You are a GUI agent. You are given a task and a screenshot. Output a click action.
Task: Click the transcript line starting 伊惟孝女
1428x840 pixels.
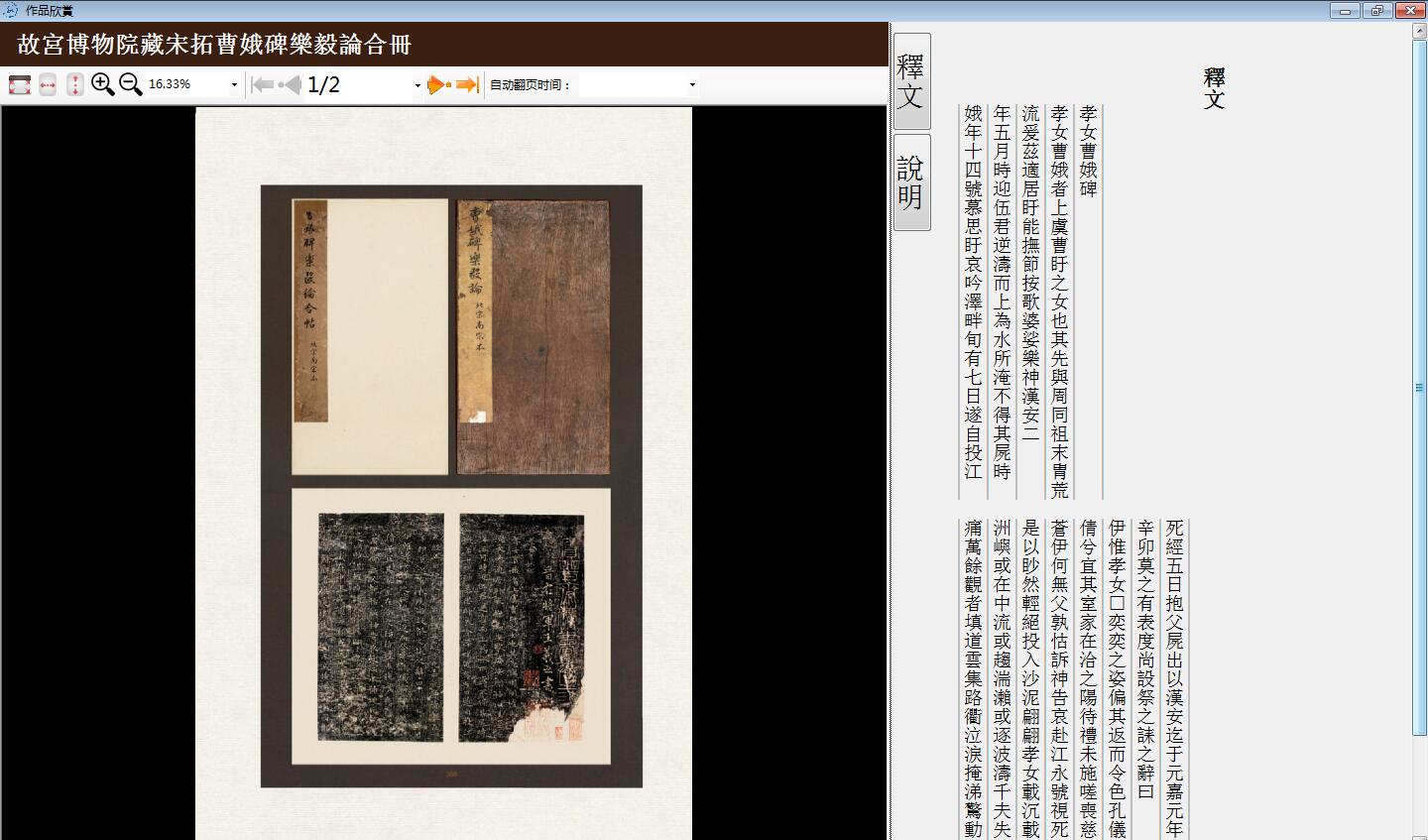pos(1117,679)
